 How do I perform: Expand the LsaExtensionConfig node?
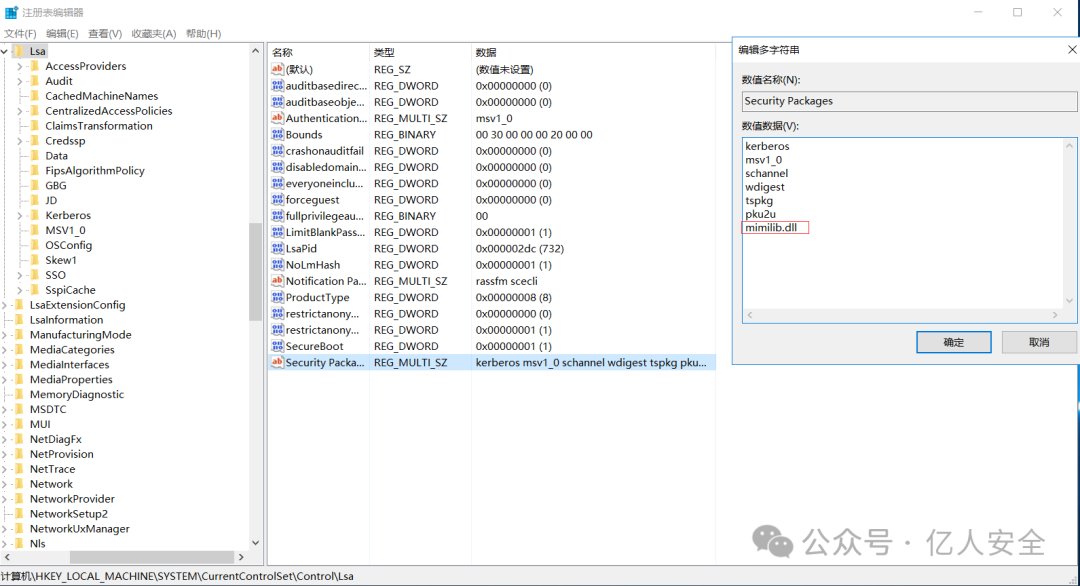5,305
